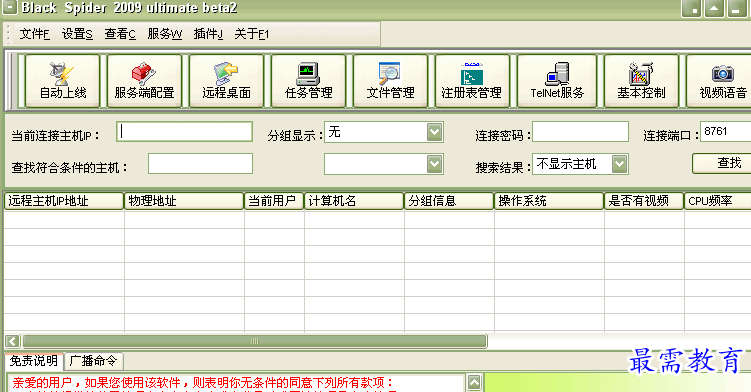Image resolution: width=751 pixels, height=392 pixels.
Task: Switch to the 广播命令 tab
Action: coord(93,361)
